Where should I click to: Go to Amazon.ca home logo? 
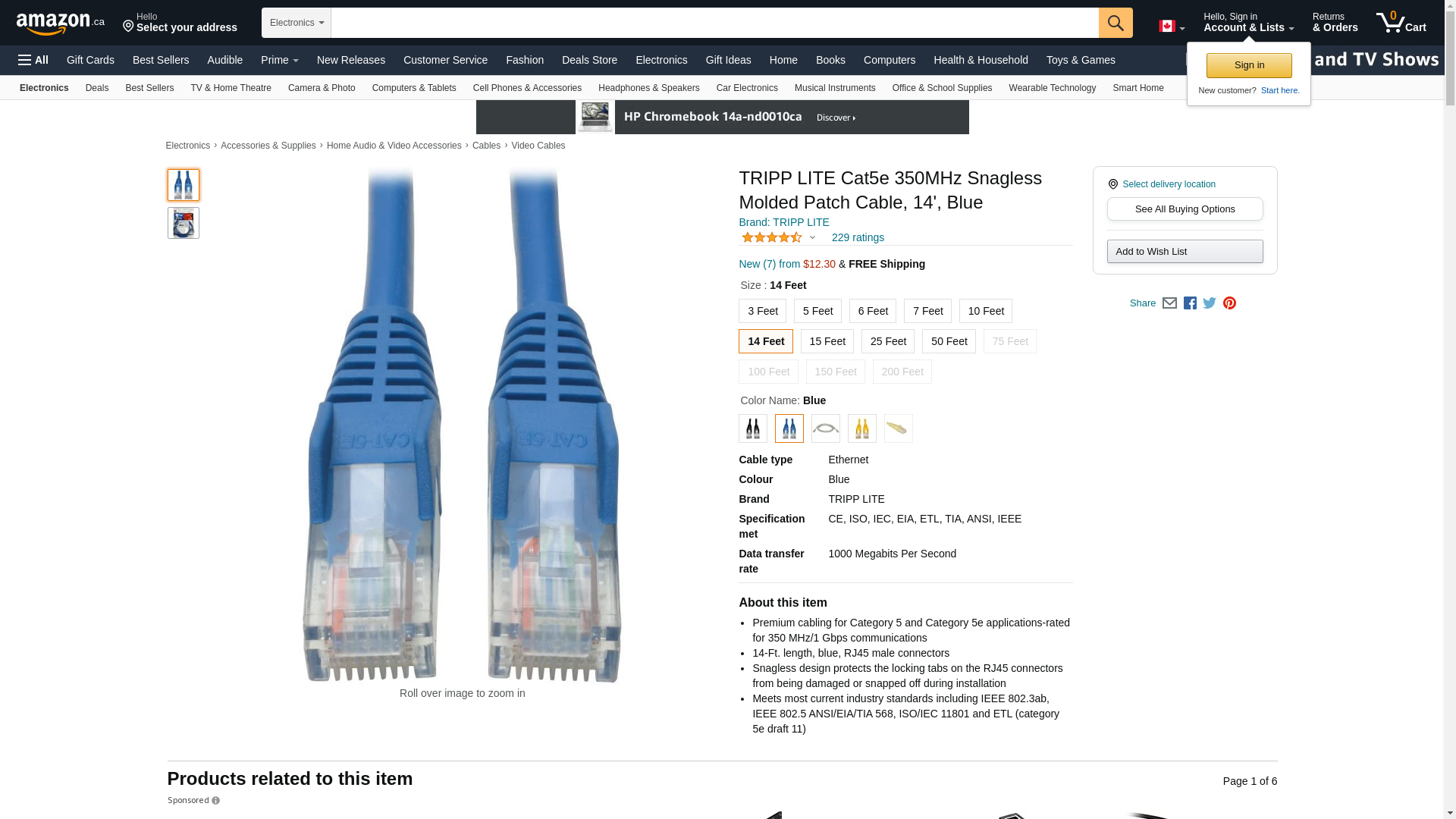tap(61, 24)
